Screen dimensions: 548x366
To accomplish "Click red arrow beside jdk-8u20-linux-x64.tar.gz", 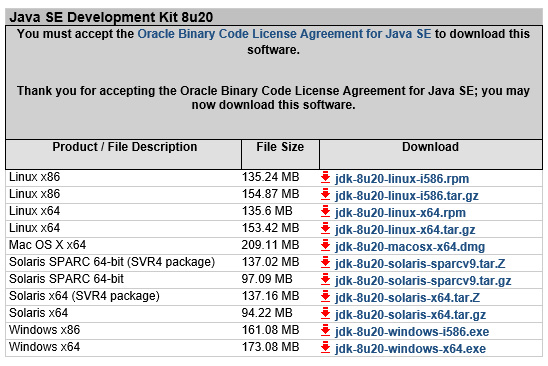I will [x=325, y=229].
